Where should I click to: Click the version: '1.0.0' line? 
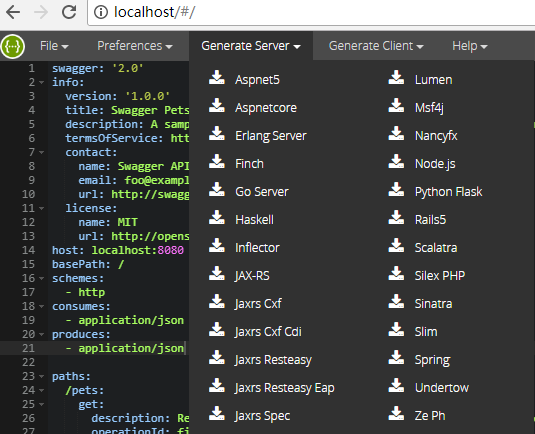pos(117,96)
